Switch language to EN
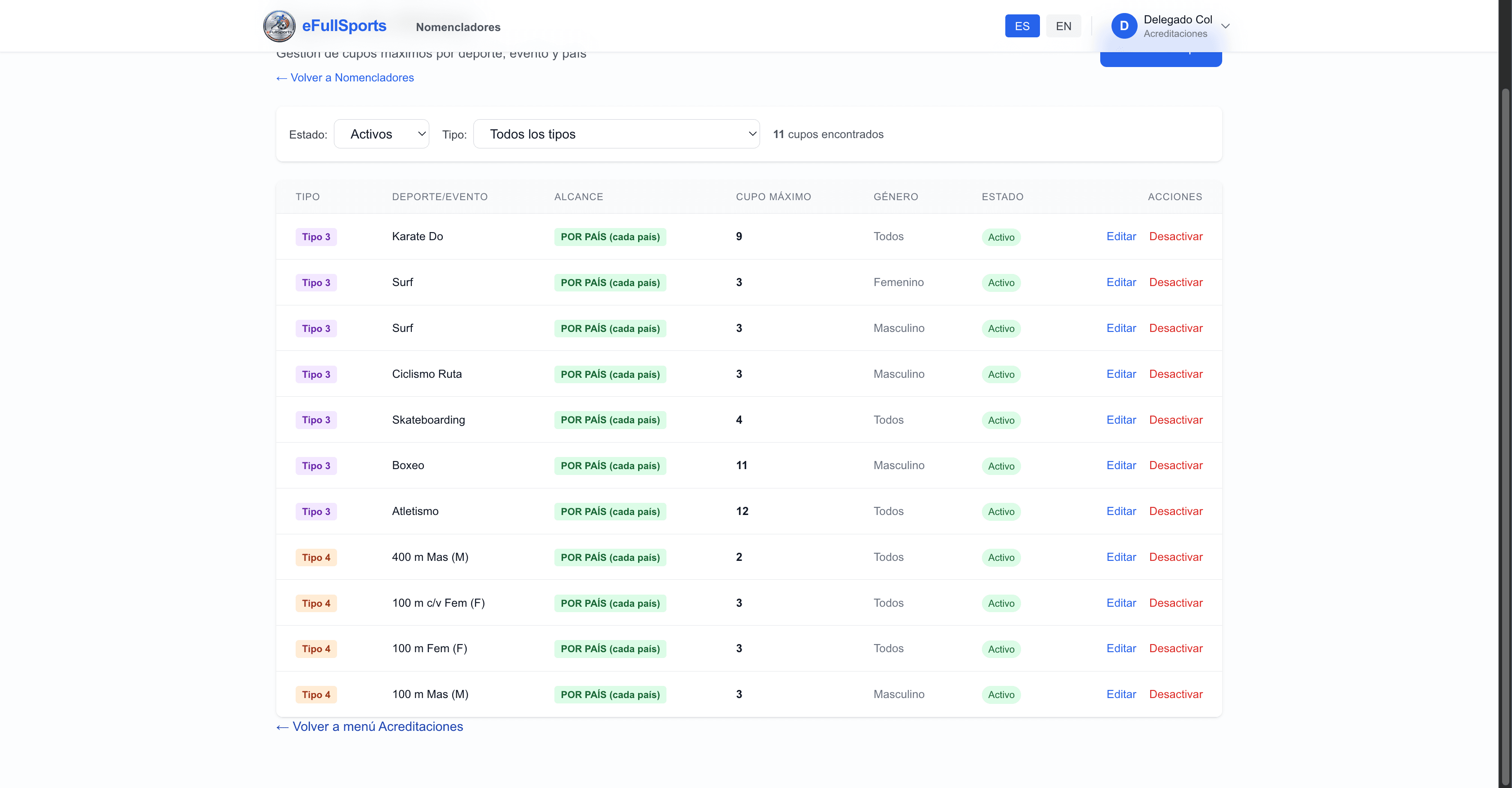Screen dimensions: 1512x788 pyautogui.click(x=1063, y=26)
